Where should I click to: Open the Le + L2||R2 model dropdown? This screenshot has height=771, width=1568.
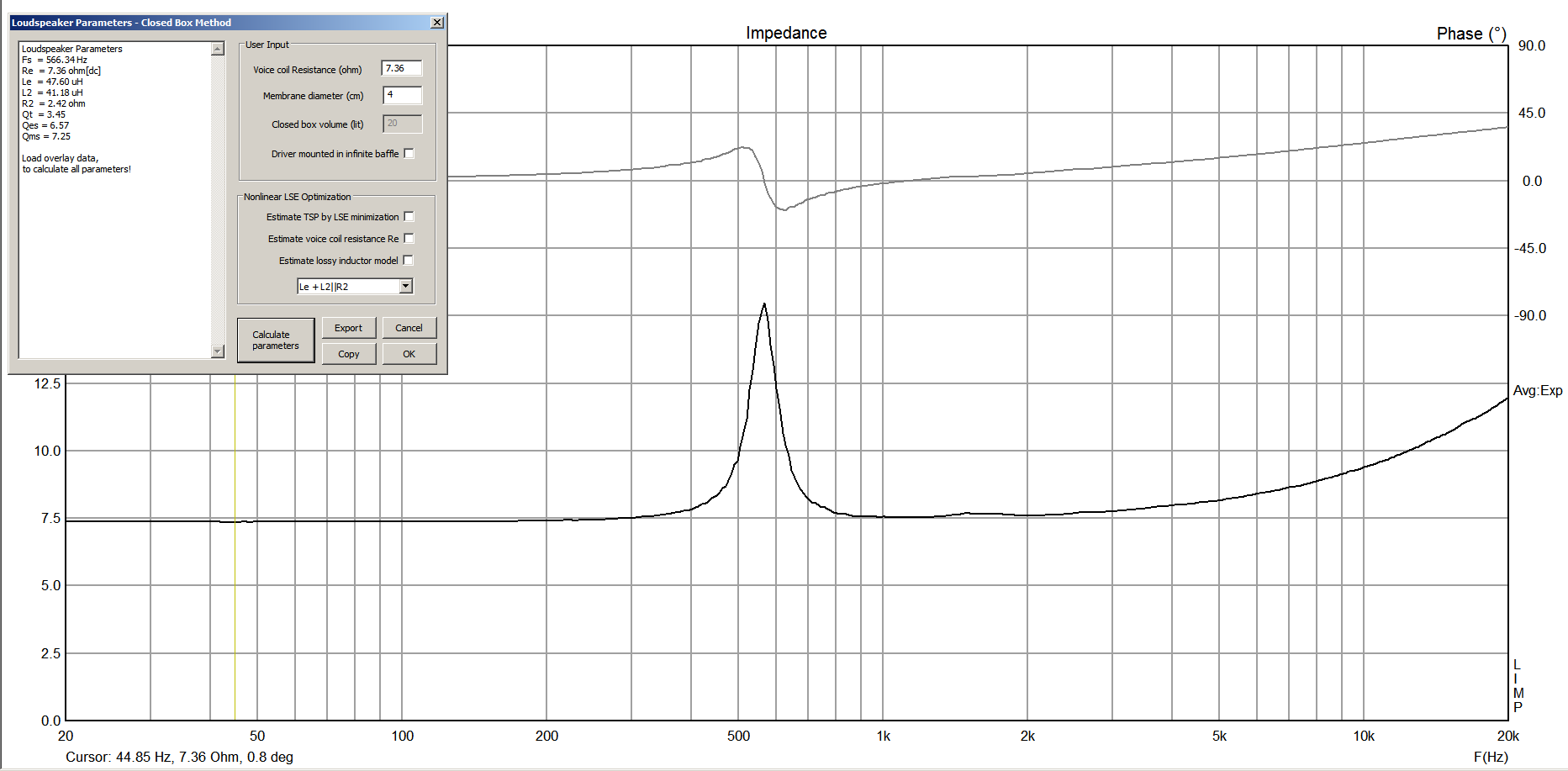tap(406, 287)
